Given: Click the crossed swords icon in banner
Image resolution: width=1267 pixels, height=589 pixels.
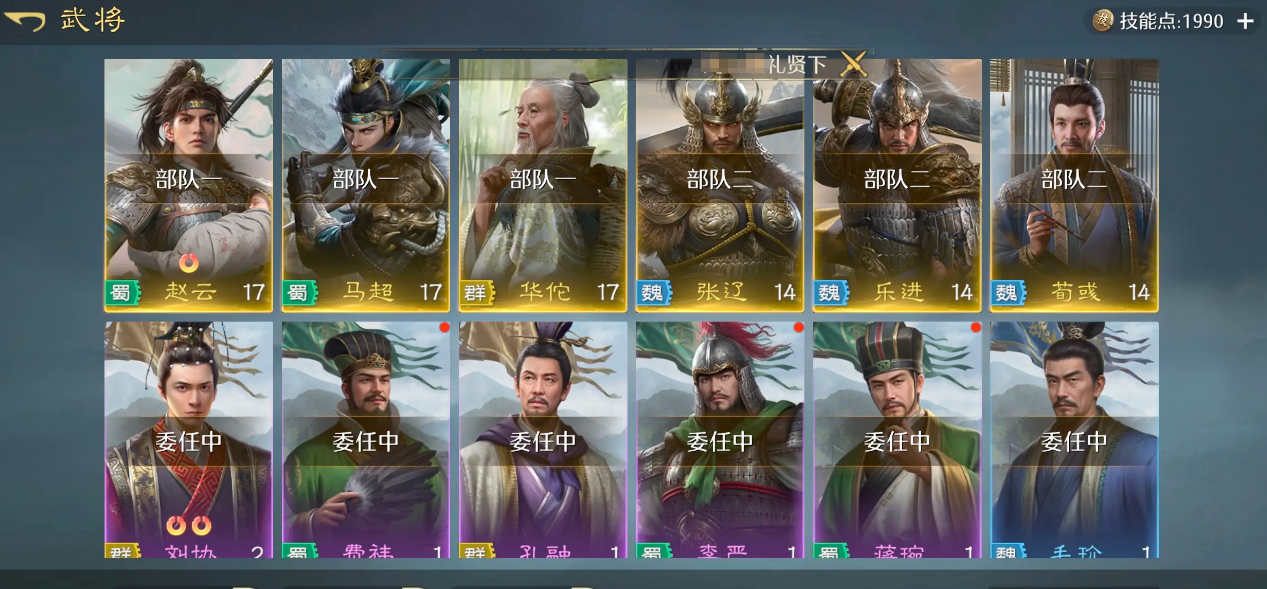Looking at the screenshot, I should click(853, 64).
